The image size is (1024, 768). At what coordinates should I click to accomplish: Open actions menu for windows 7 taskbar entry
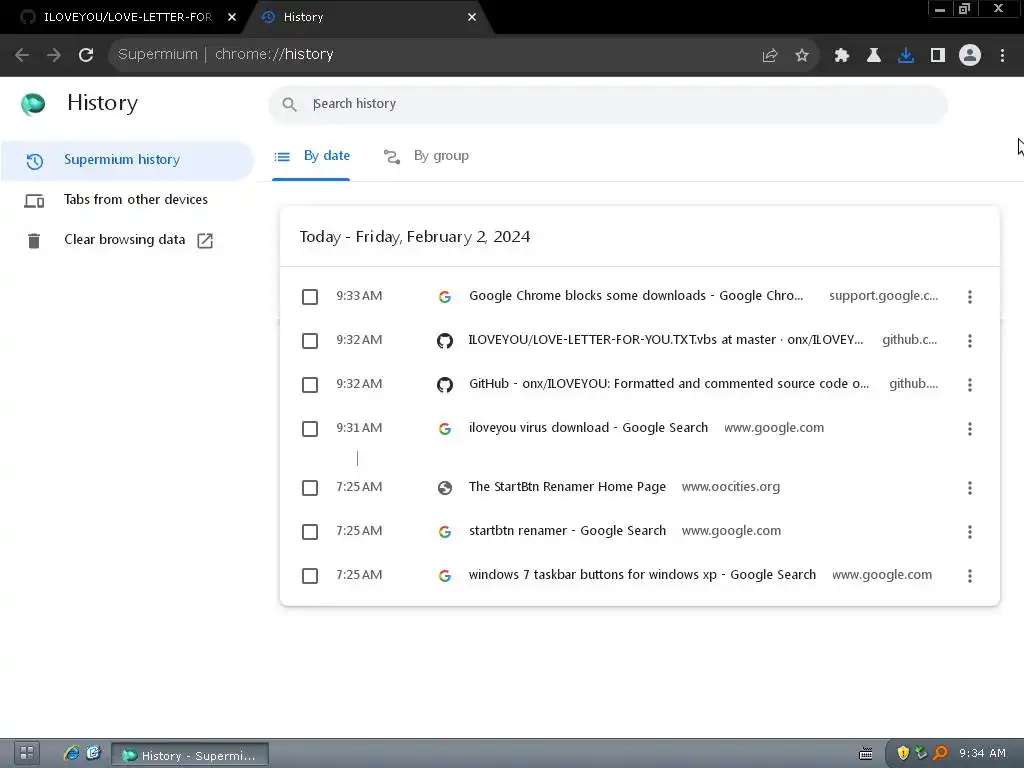(x=970, y=576)
